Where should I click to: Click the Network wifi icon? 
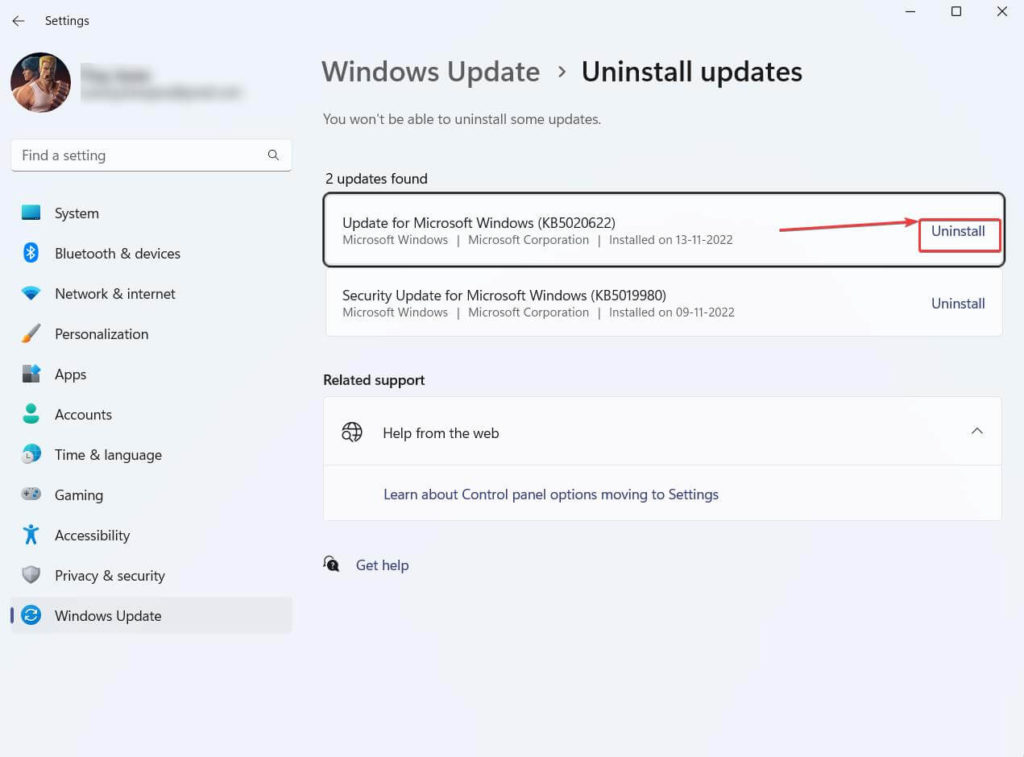point(31,293)
